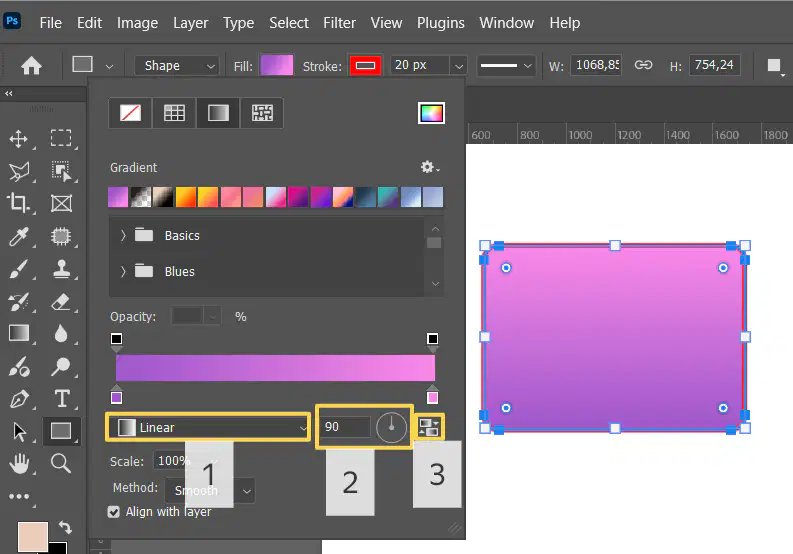The height and width of the screenshot is (554, 793).
Task: Click the gradient angle field showing 90
Action: [x=346, y=427]
